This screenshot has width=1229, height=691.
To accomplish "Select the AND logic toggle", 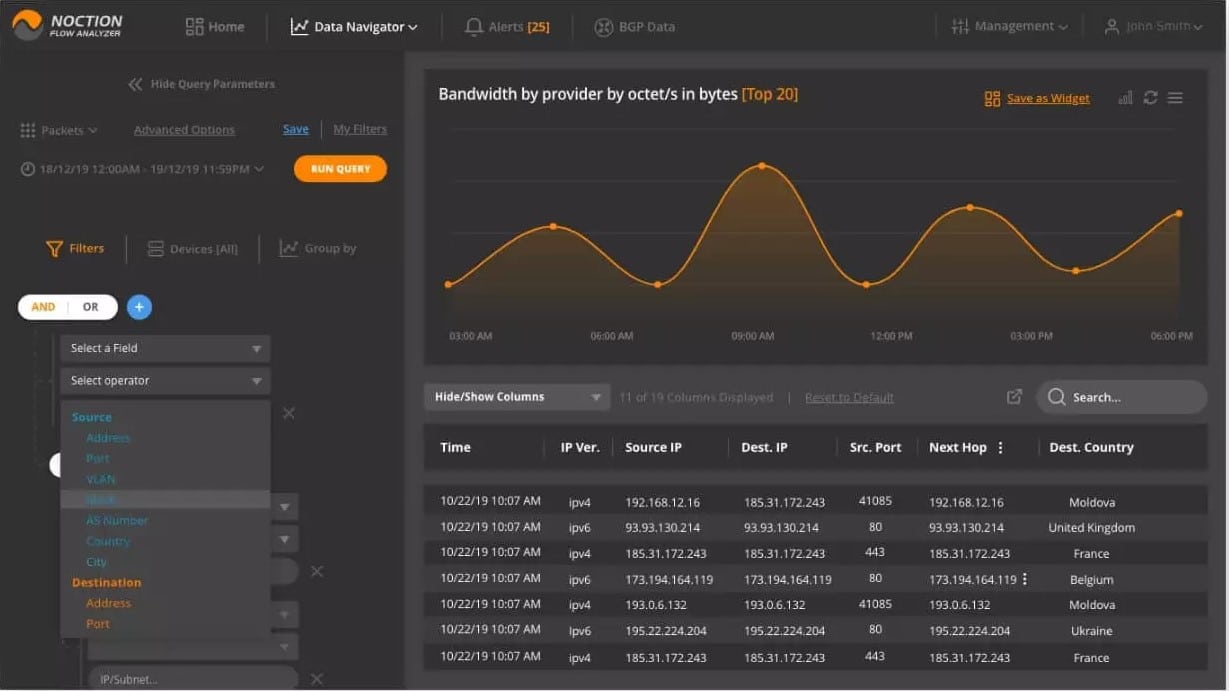I will (x=43, y=307).
